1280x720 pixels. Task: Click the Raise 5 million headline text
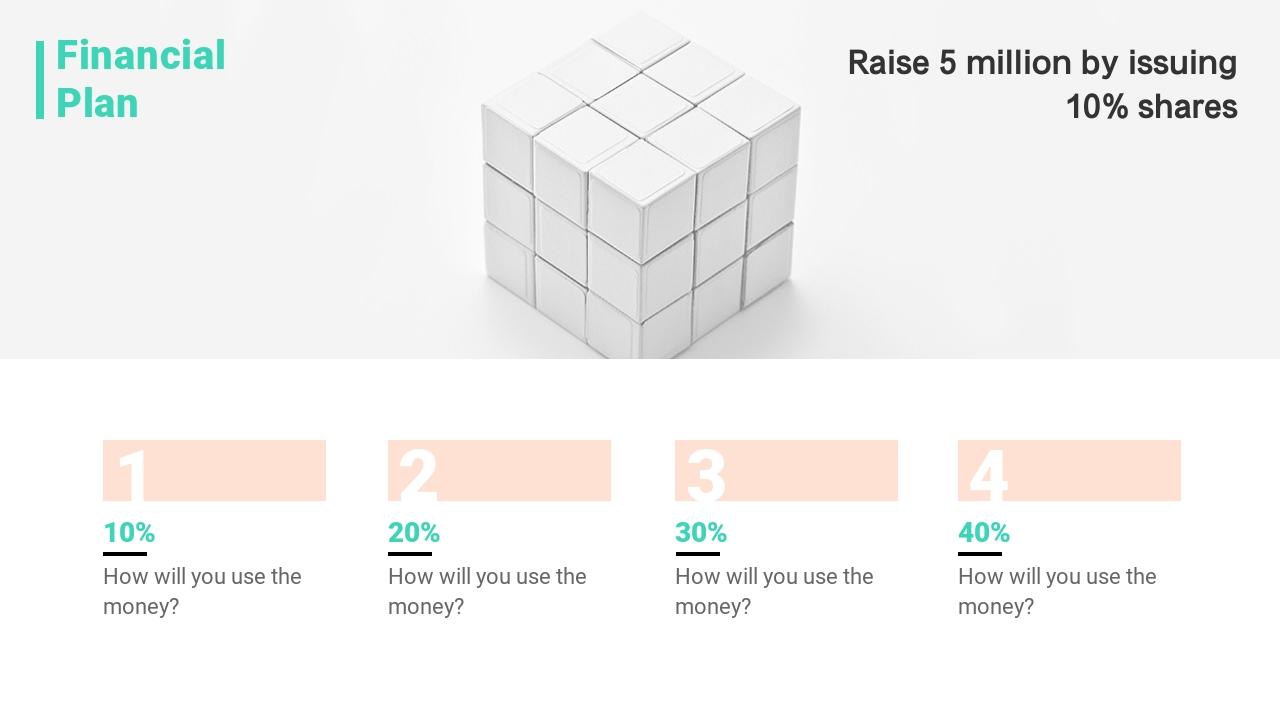1042,84
